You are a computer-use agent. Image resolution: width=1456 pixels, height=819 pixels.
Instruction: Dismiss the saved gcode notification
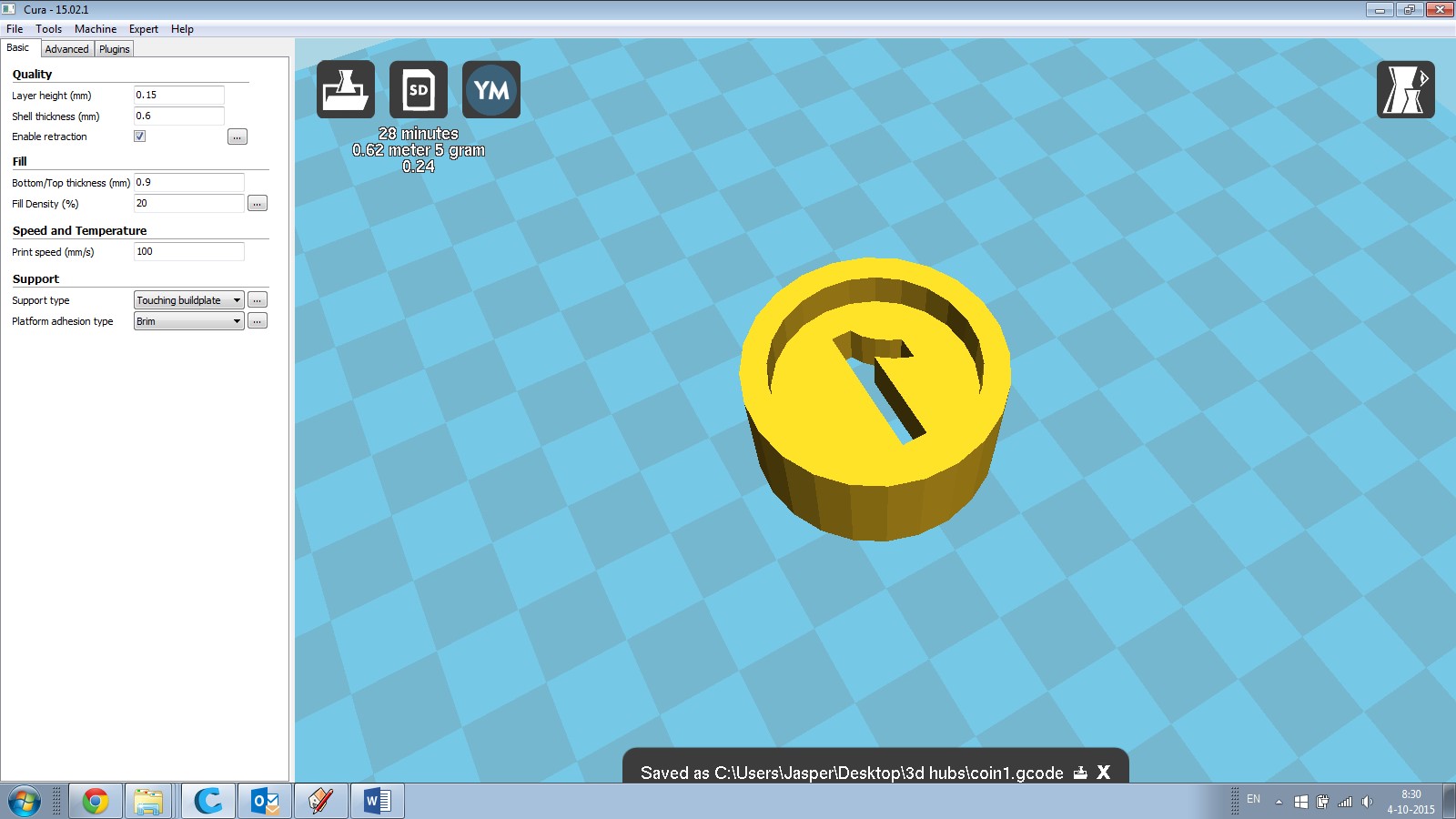pyautogui.click(x=1104, y=773)
